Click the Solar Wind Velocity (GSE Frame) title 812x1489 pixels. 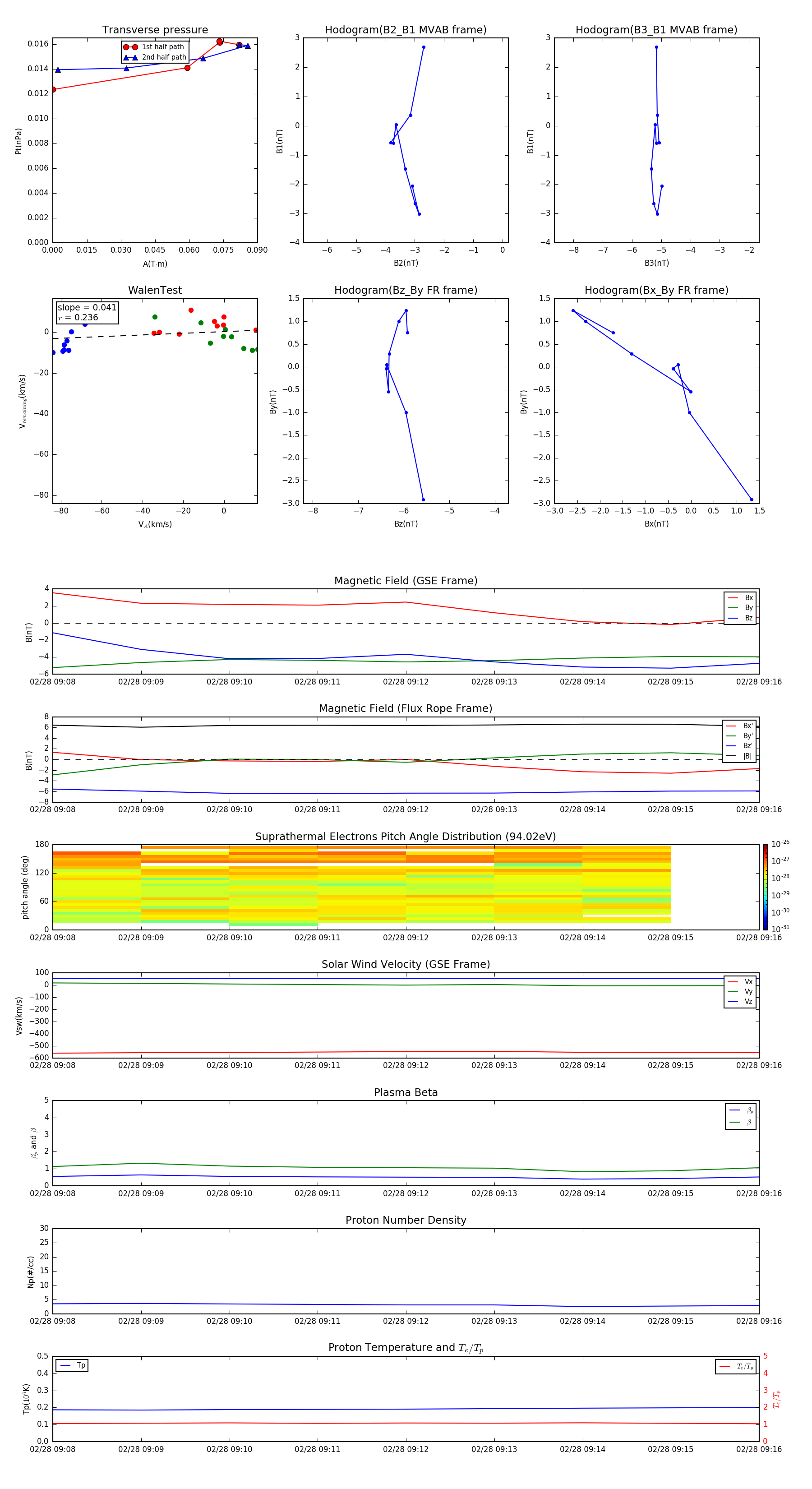tap(406, 964)
